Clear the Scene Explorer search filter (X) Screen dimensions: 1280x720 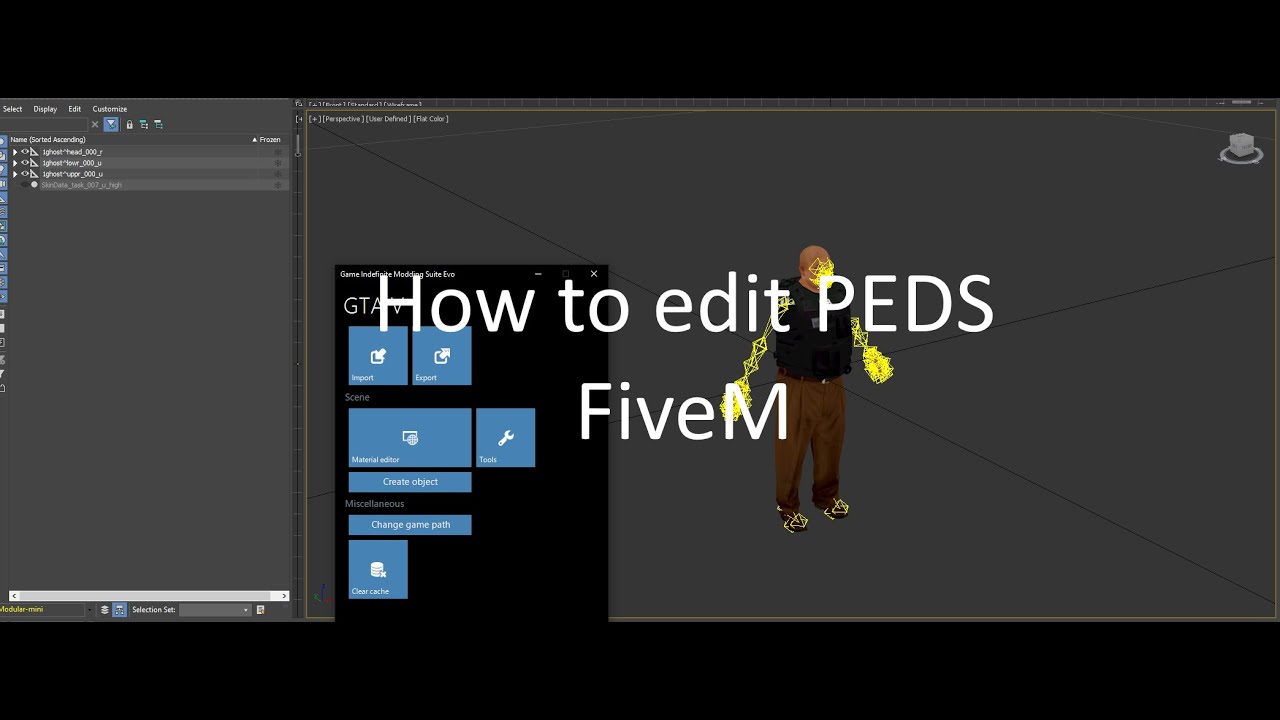95,124
